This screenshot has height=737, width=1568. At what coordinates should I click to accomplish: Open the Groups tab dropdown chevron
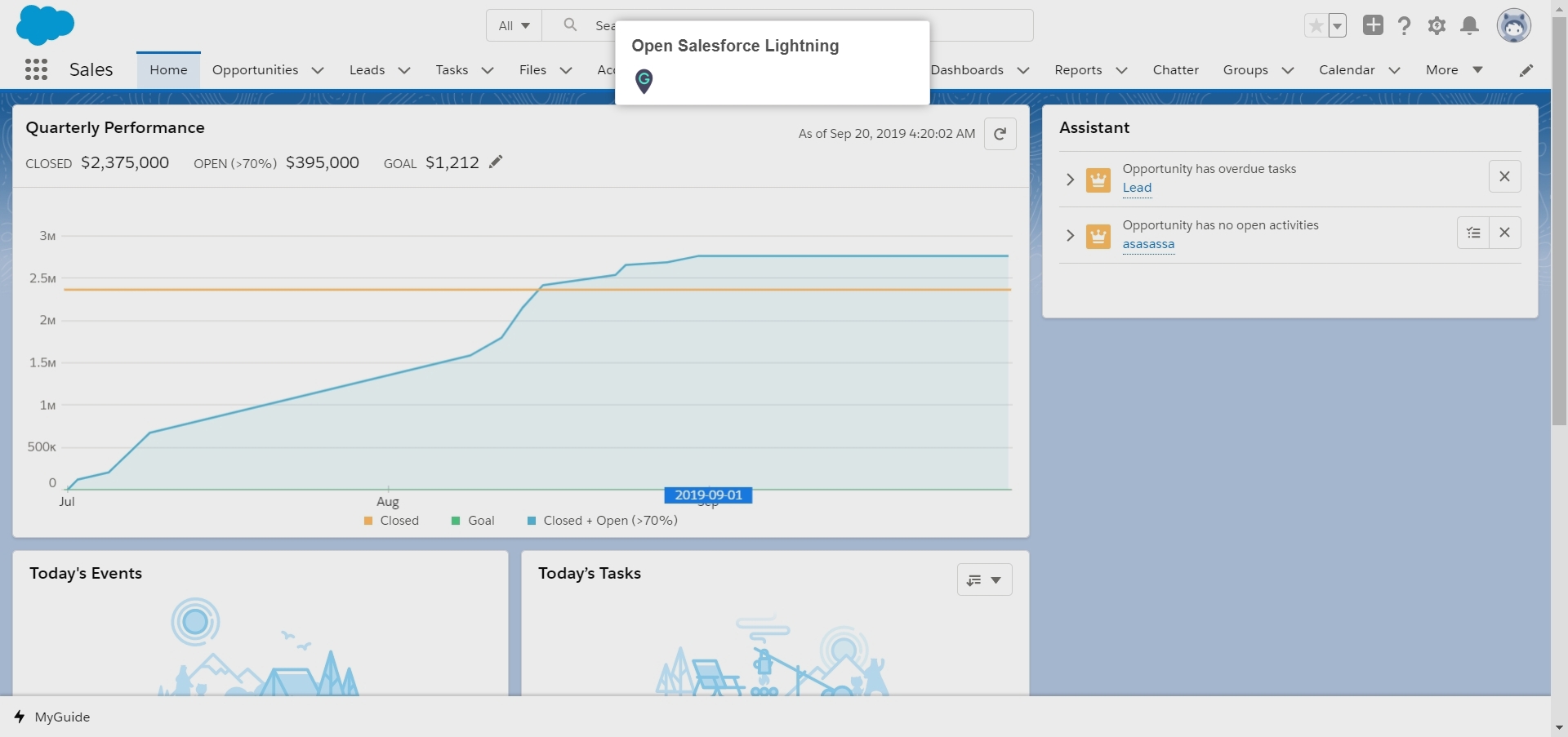point(1288,70)
